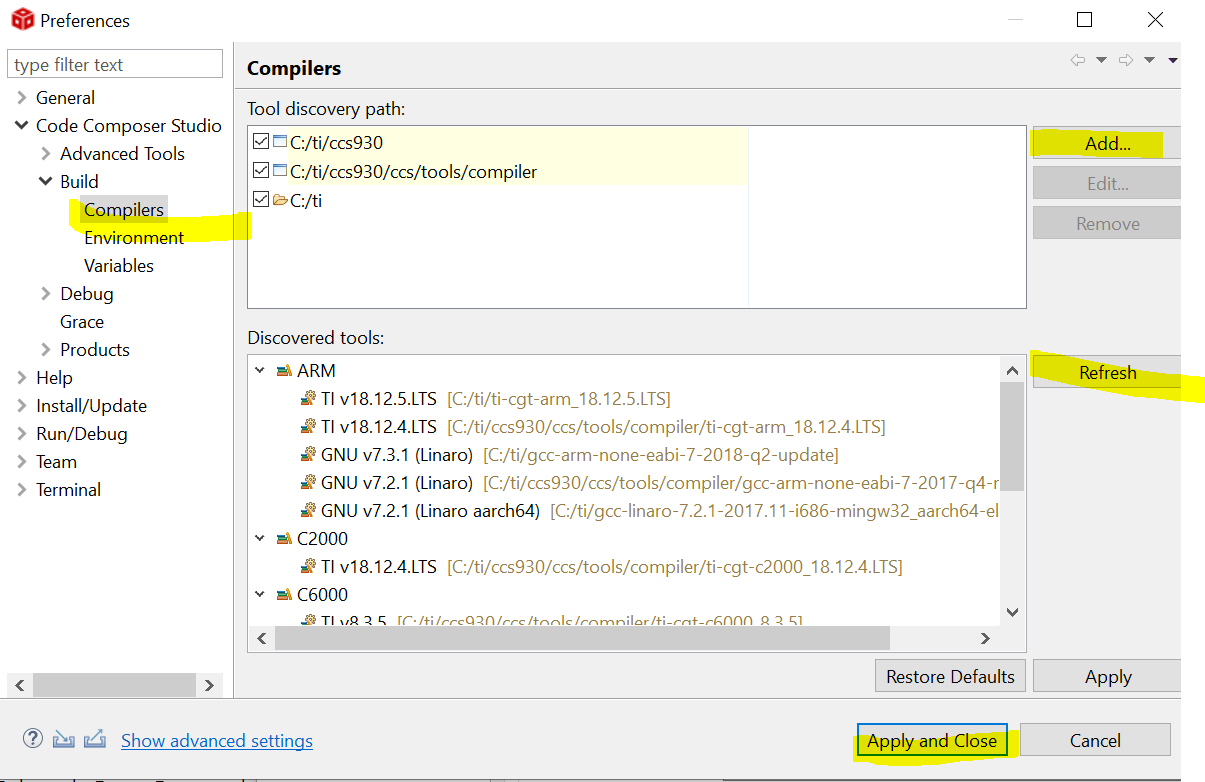Uncheck the C:/ti/ccs930/ccs/tools/compiler checkbox
This screenshot has width=1205, height=782.
261,171
